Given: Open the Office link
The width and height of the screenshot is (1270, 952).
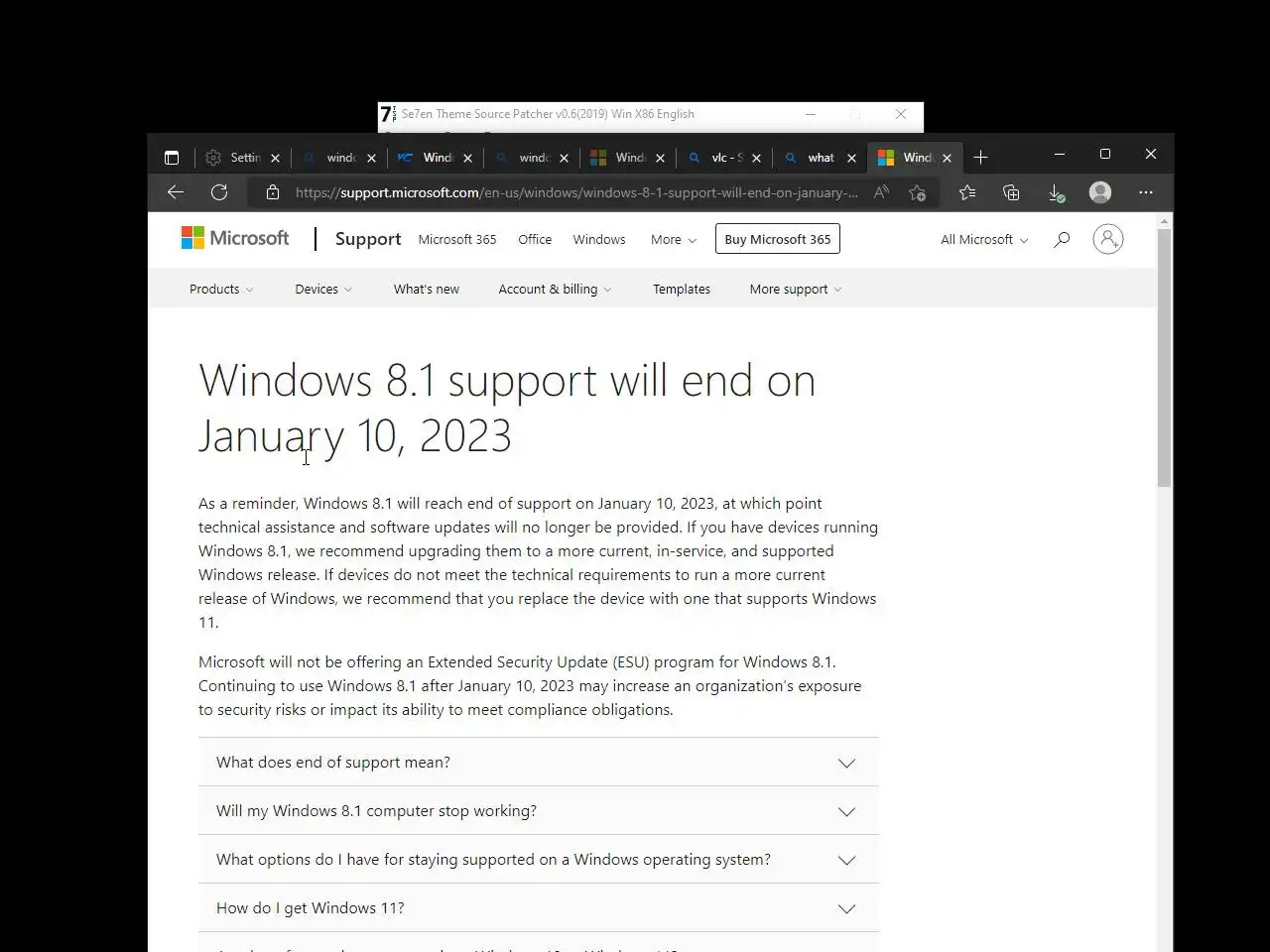Looking at the screenshot, I should click(535, 239).
